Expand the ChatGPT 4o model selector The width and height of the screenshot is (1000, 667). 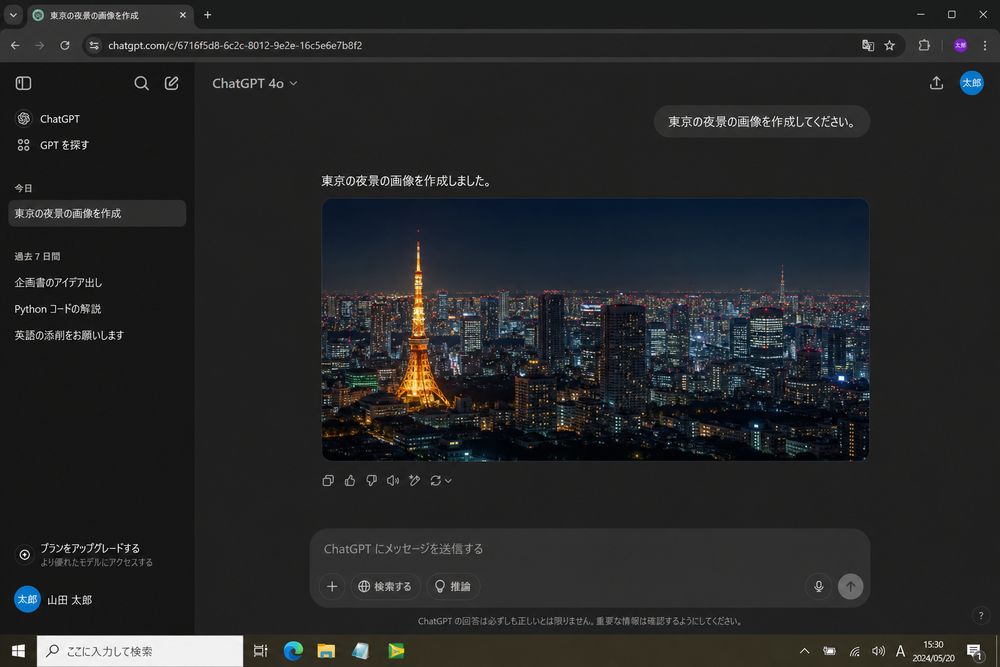coord(254,83)
